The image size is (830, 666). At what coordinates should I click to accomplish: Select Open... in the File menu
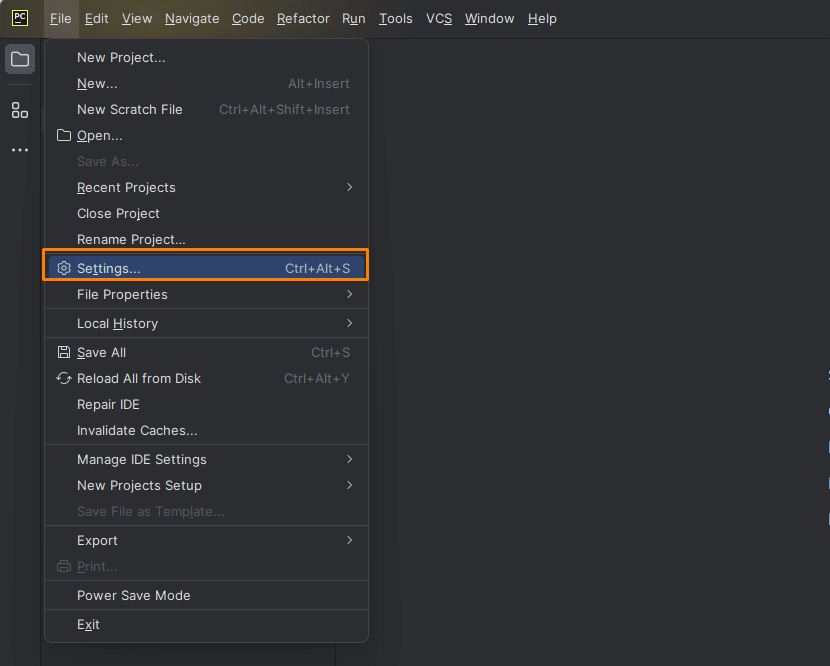(x=206, y=136)
